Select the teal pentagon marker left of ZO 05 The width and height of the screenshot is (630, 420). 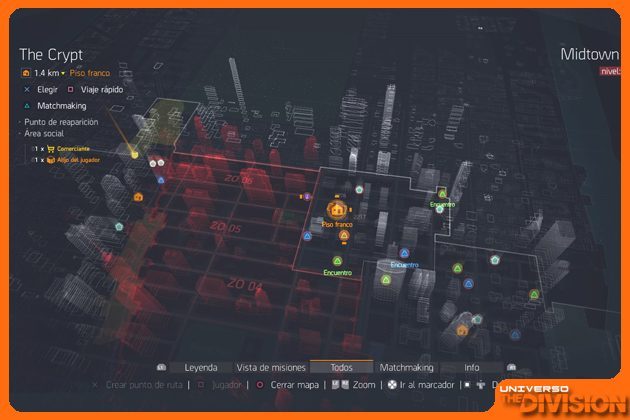click(x=119, y=227)
